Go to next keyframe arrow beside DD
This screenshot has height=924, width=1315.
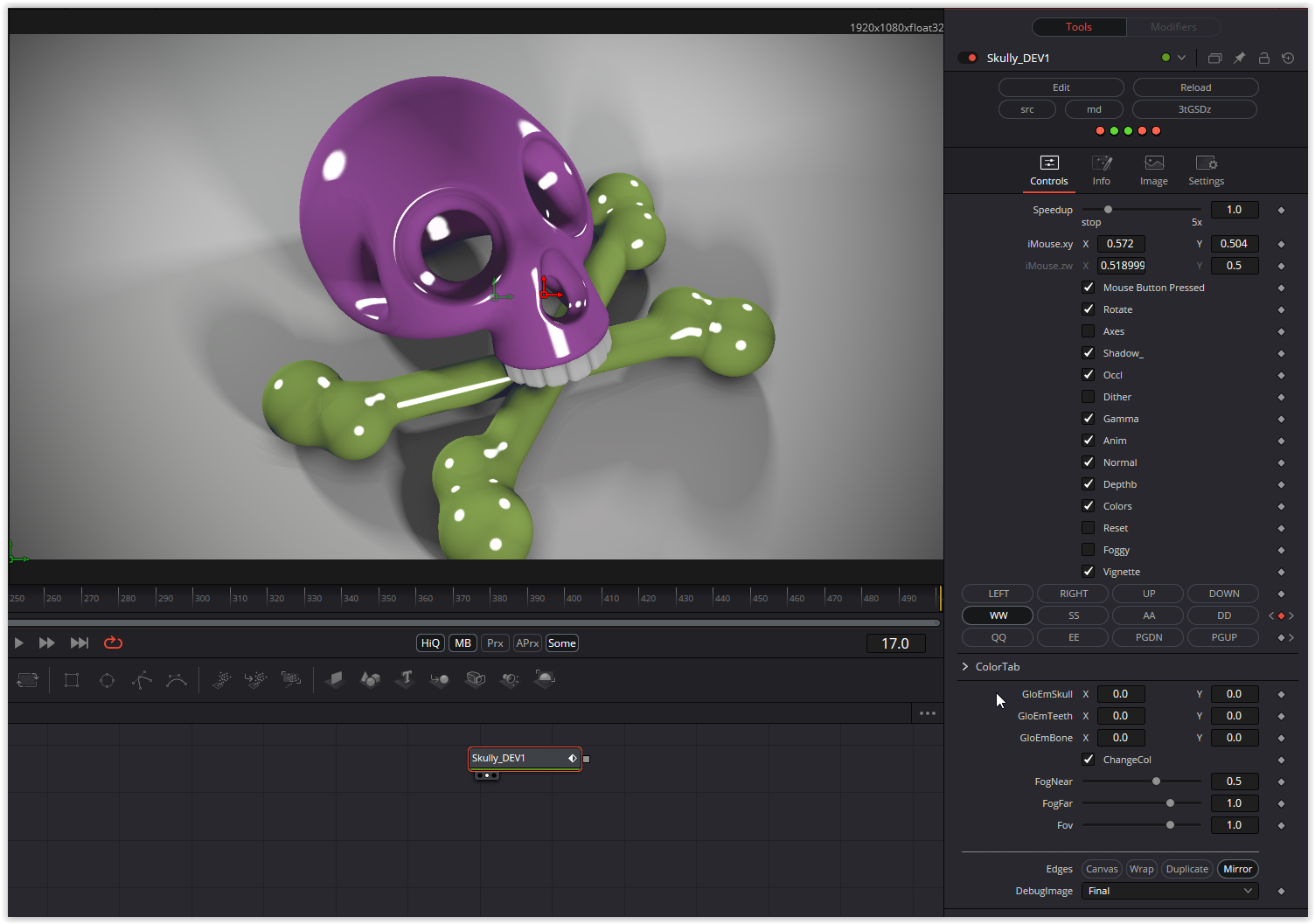pos(1291,615)
